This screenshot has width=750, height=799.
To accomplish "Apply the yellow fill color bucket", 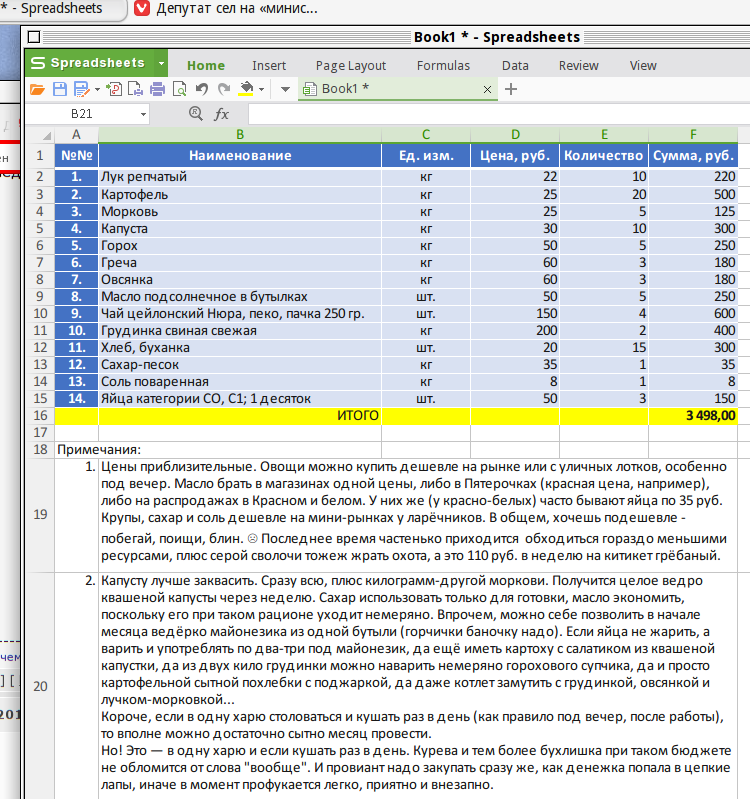I will click(x=247, y=89).
